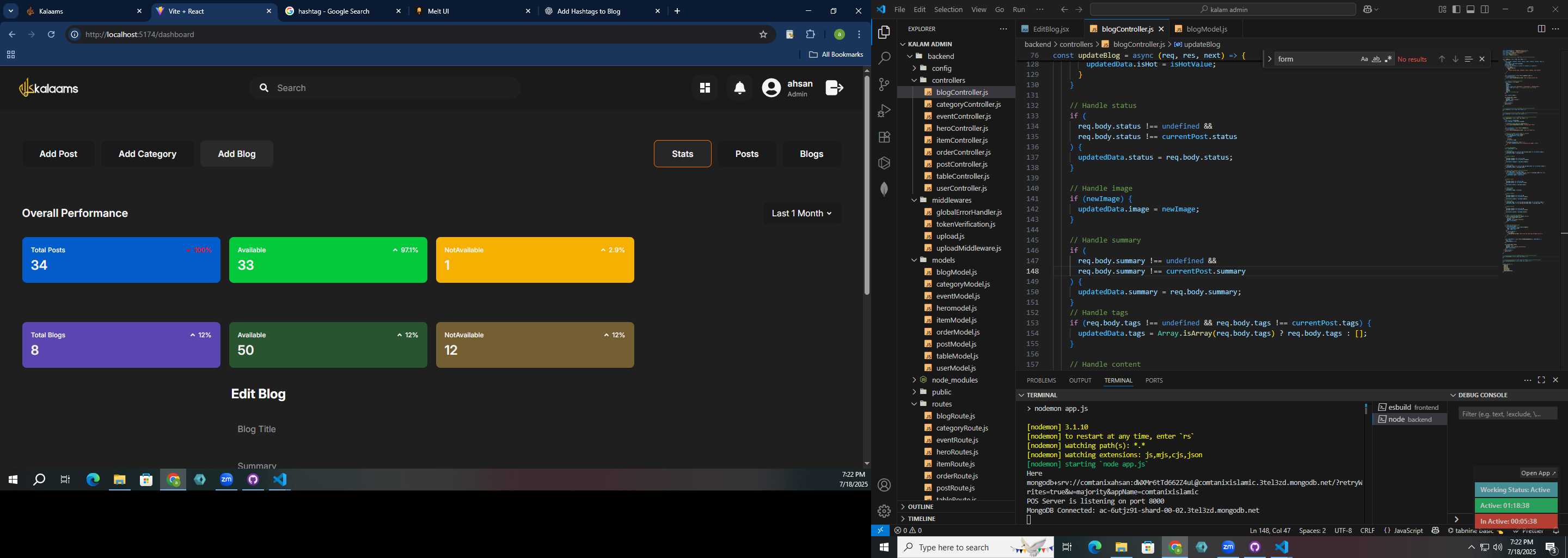Open the MongoDB leaf icon view

point(884,189)
